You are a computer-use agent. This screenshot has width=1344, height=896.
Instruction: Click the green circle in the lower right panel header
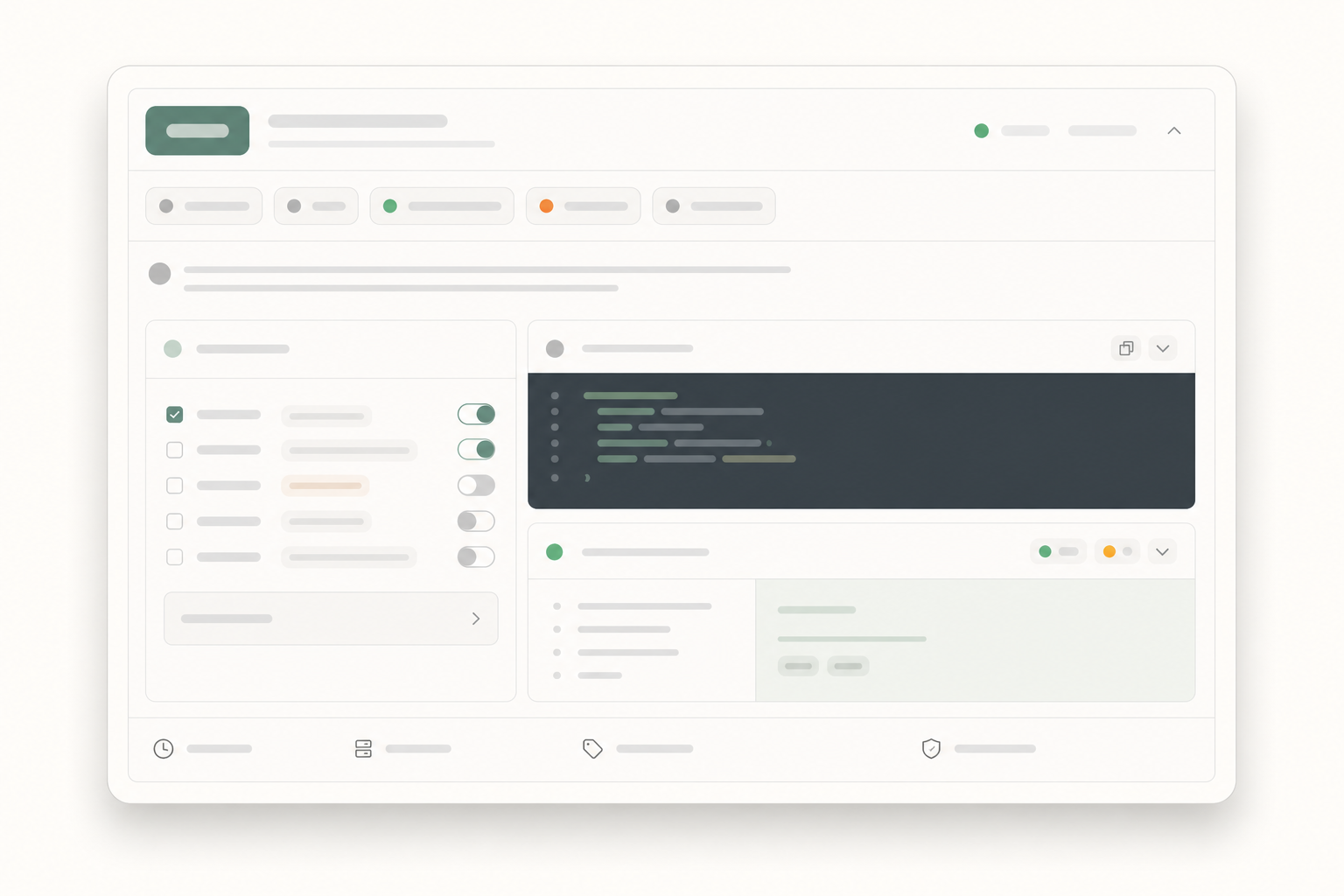click(555, 552)
